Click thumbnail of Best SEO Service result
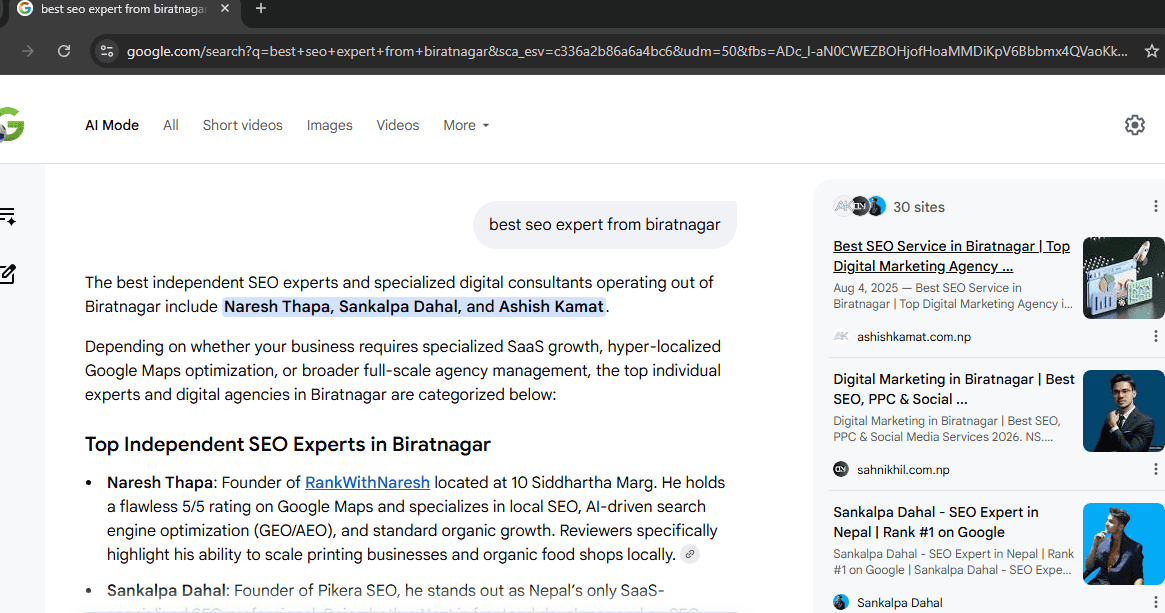The height and width of the screenshot is (613, 1165). point(1123,278)
